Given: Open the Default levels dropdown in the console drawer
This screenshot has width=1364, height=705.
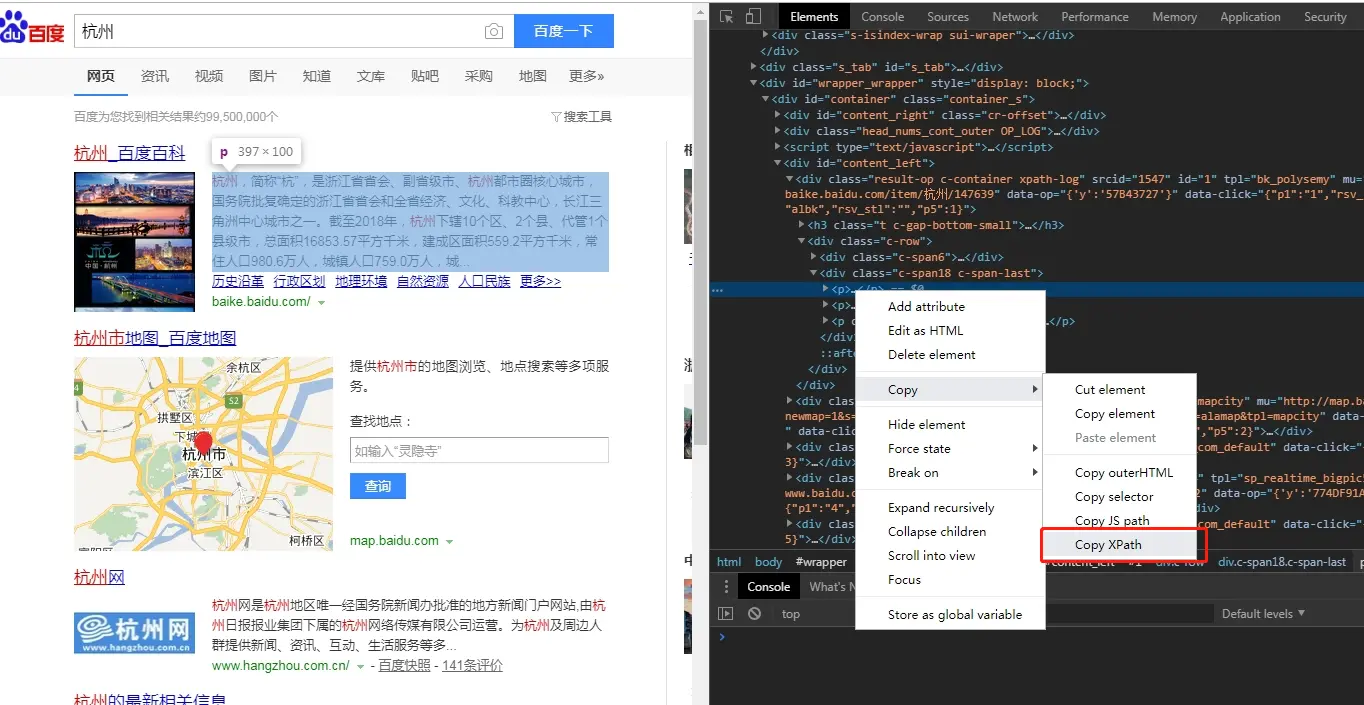Looking at the screenshot, I should pyautogui.click(x=1262, y=613).
